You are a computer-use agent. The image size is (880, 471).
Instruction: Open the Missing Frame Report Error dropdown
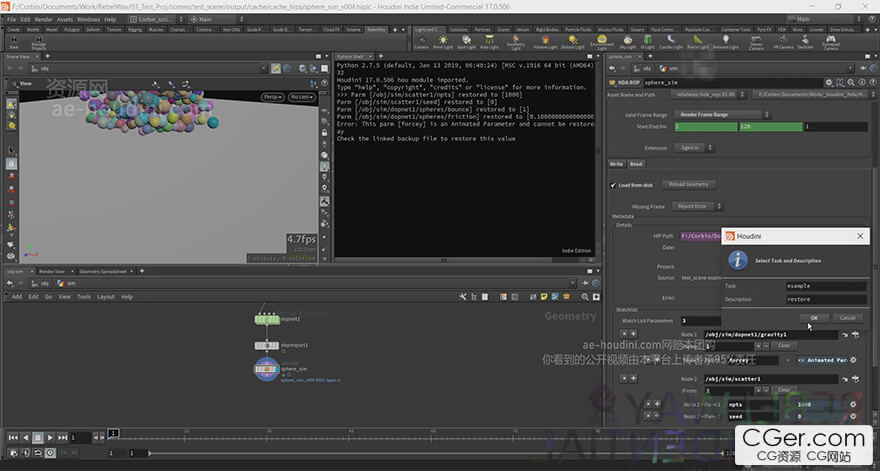[696, 207]
